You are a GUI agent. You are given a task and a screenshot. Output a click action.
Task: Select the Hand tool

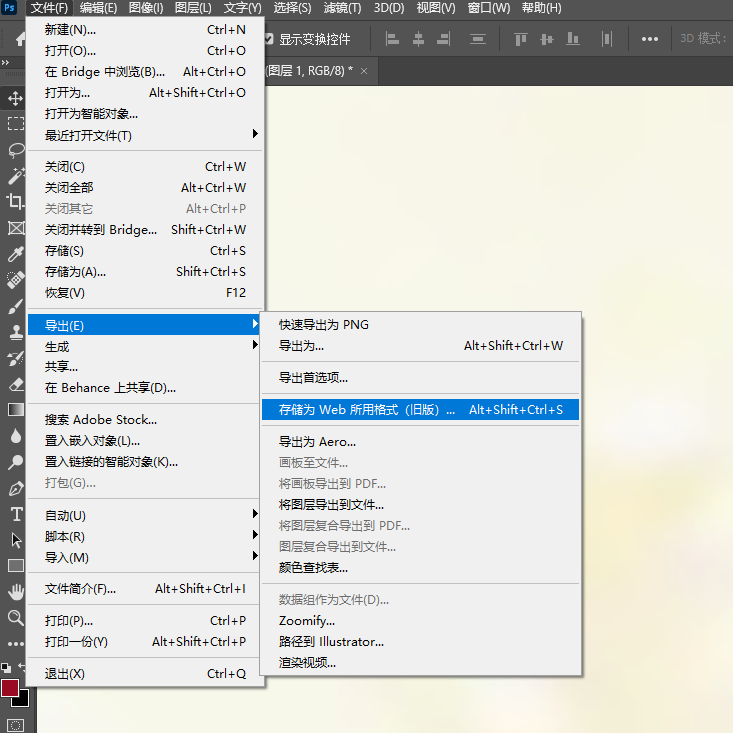tap(15, 592)
